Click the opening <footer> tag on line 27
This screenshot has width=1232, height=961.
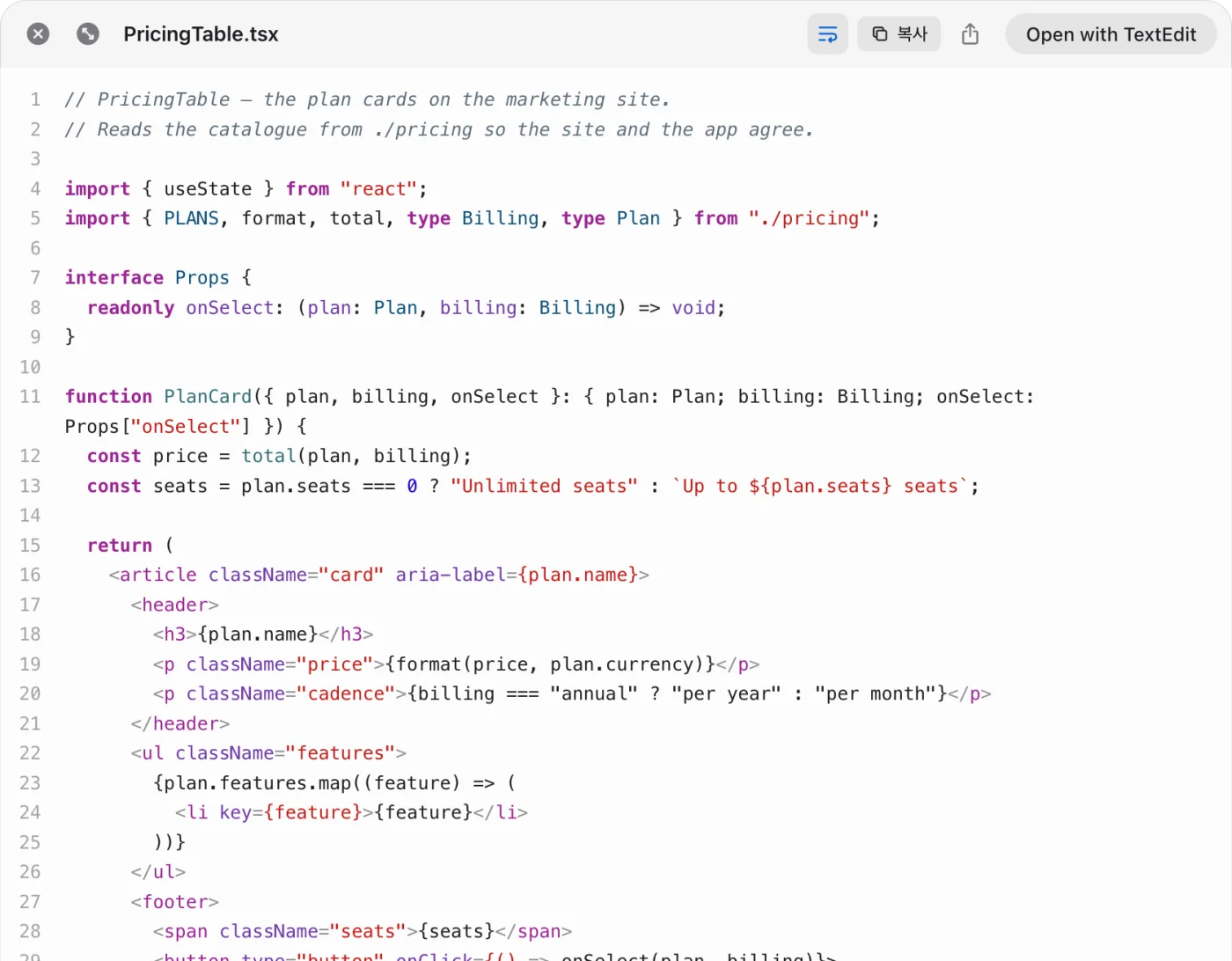point(175,902)
